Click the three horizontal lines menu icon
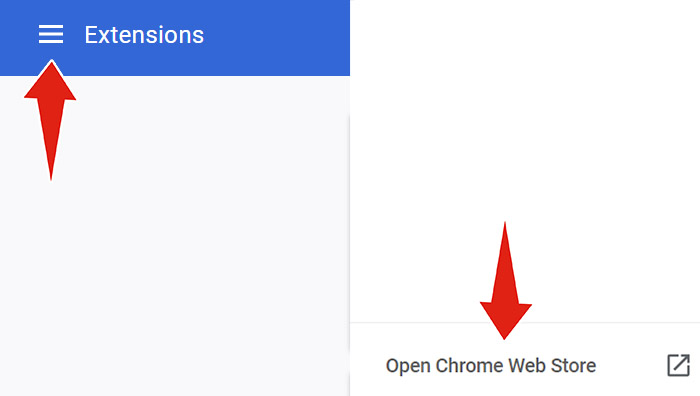The height and width of the screenshot is (396, 700). 51,34
